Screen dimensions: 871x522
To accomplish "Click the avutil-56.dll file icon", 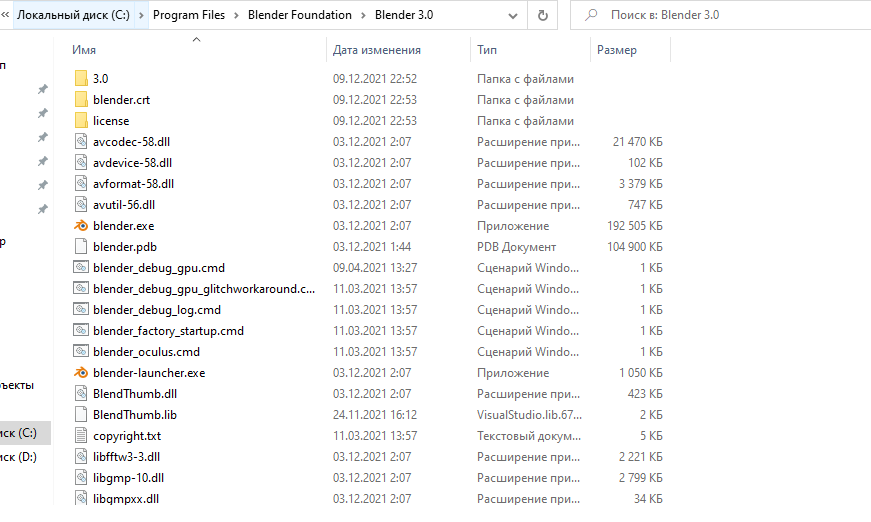I will pyautogui.click(x=81, y=204).
